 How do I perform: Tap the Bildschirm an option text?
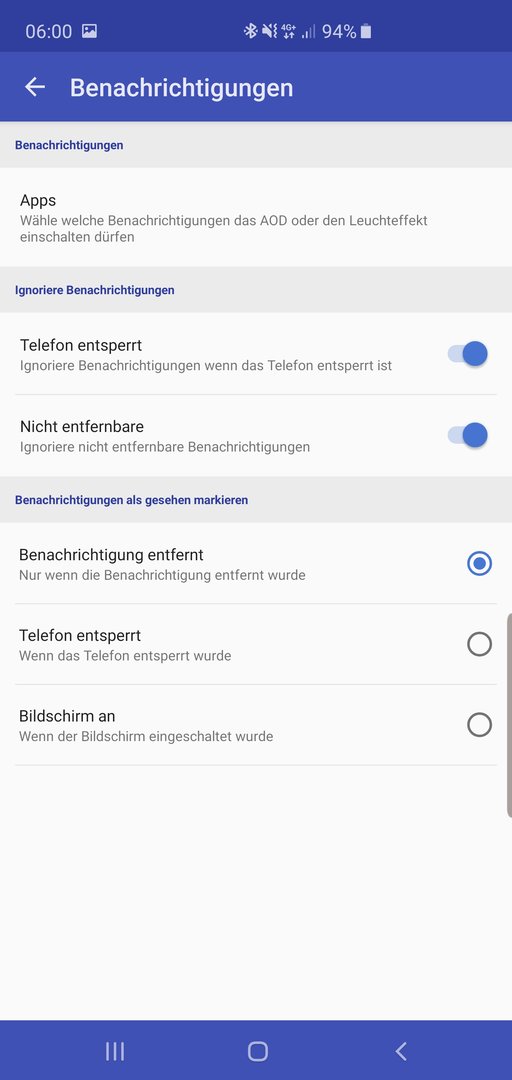(x=67, y=716)
